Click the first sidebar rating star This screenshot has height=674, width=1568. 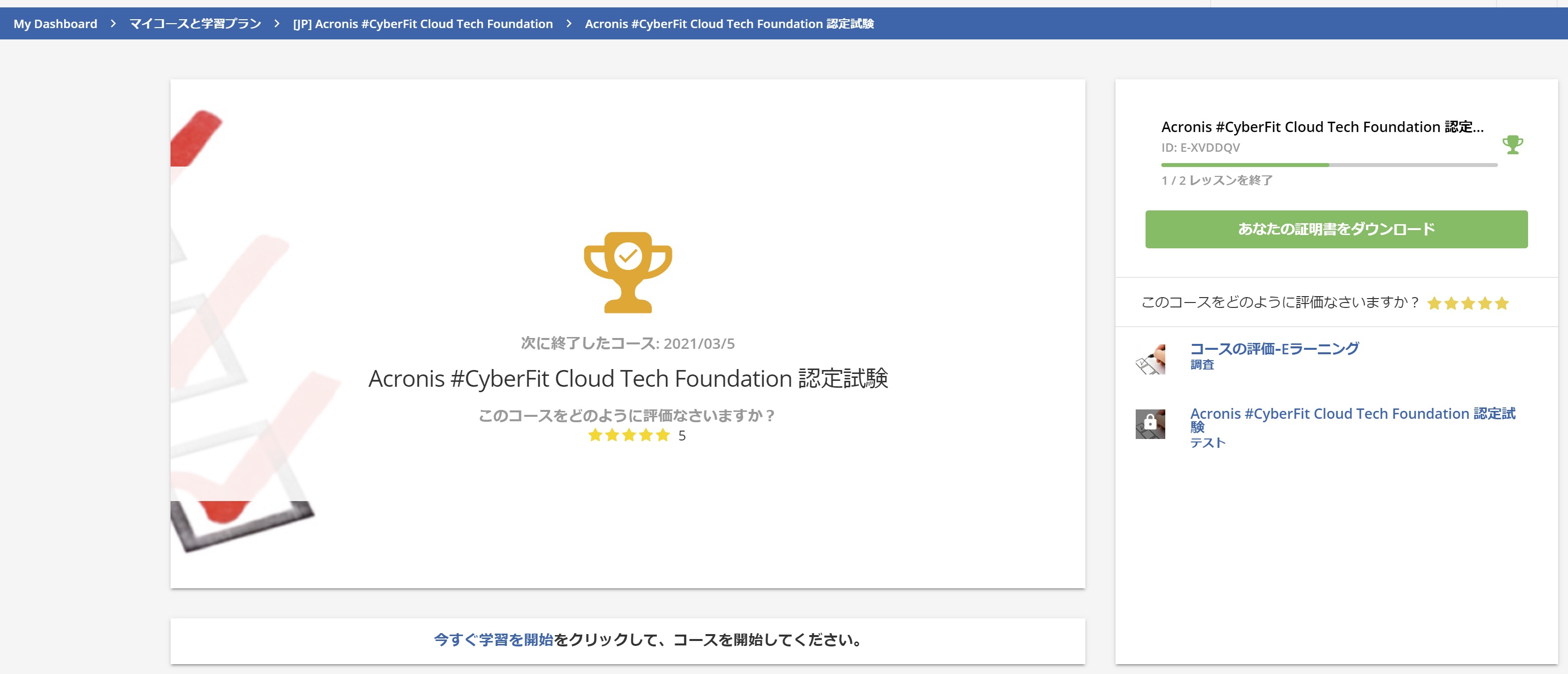1434,303
